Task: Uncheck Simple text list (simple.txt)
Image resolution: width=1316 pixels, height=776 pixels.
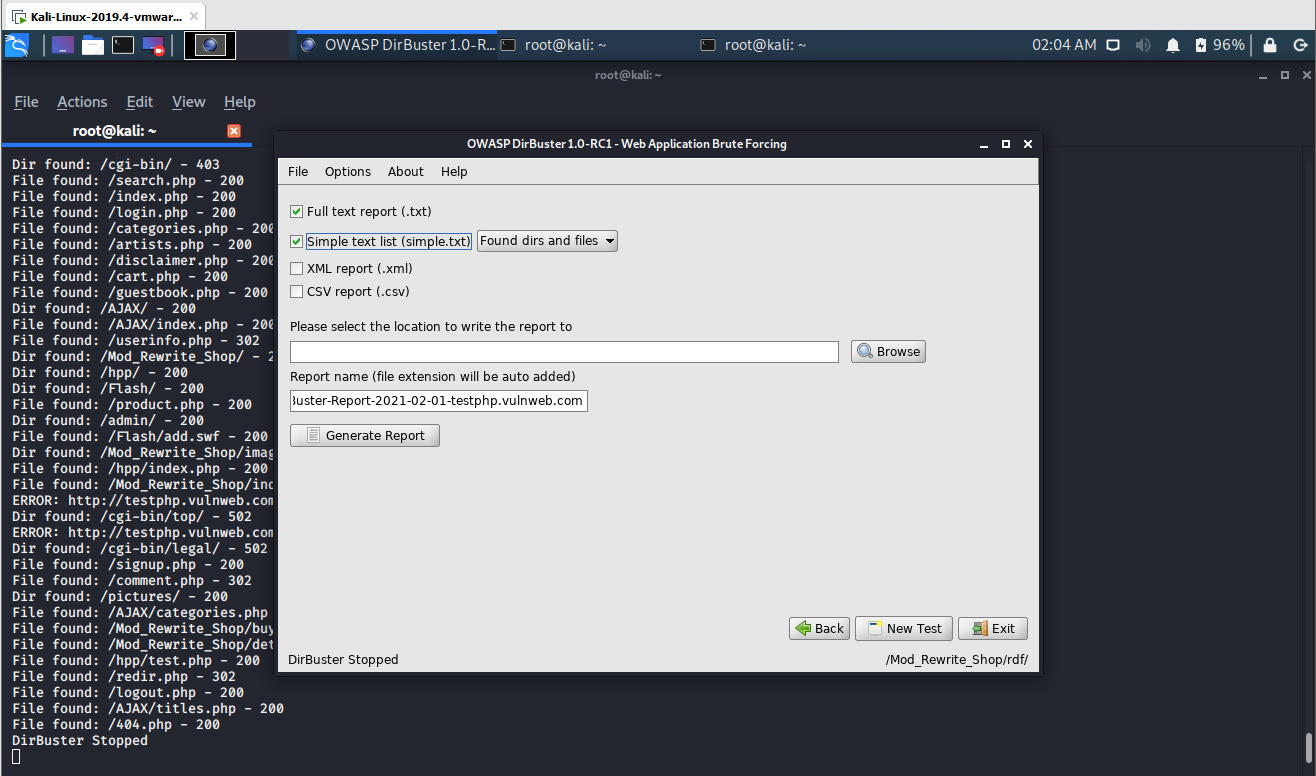Action: [296, 241]
